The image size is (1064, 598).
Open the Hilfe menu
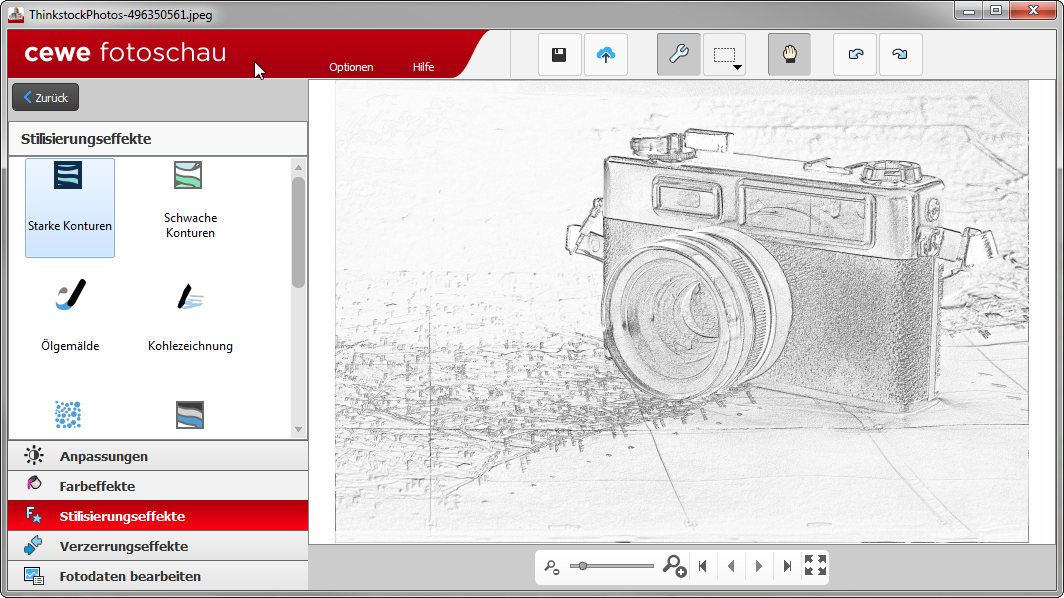(423, 67)
